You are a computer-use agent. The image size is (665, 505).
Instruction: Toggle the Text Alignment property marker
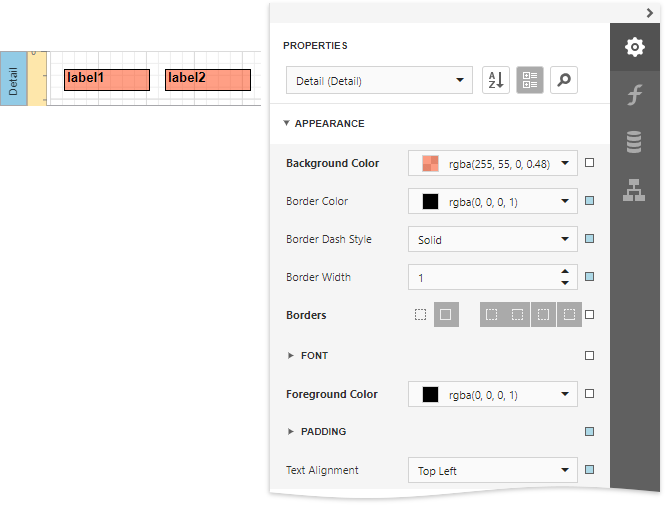[590, 470]
